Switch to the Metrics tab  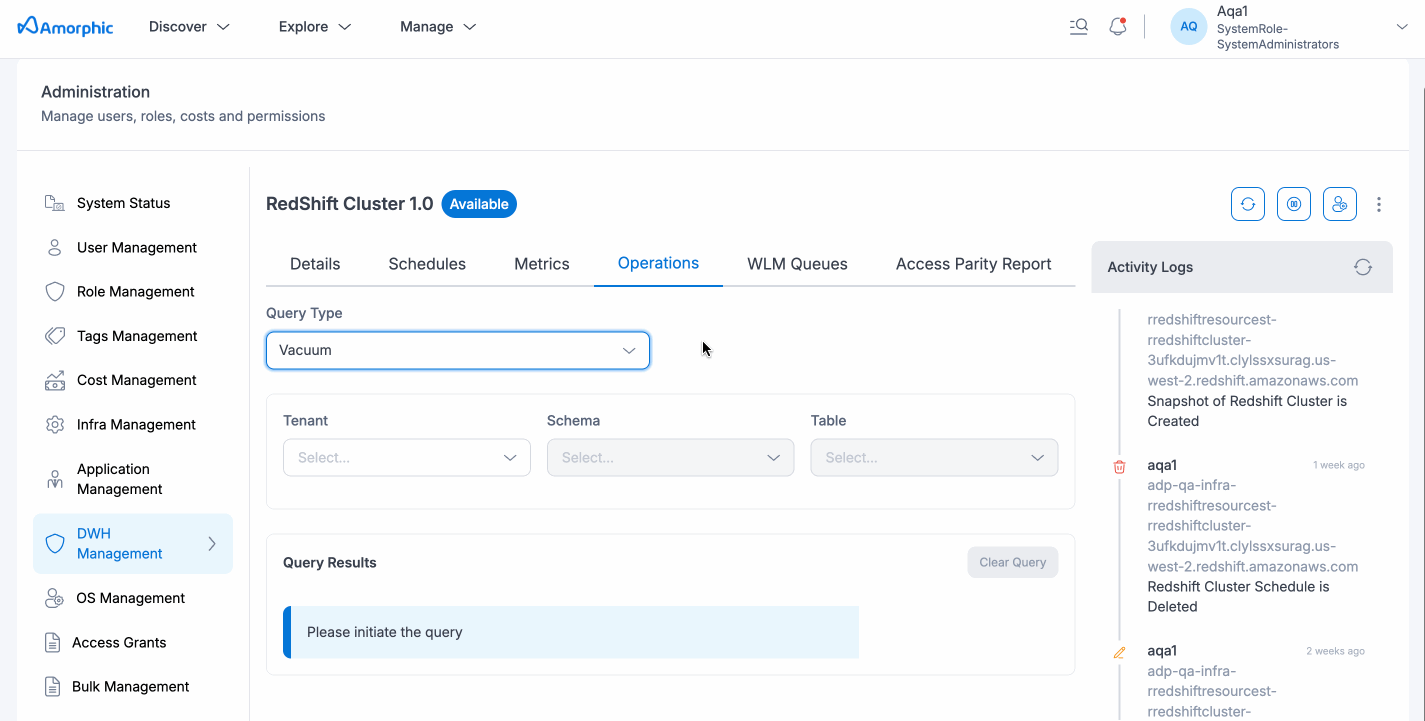(x=542, y=264)
